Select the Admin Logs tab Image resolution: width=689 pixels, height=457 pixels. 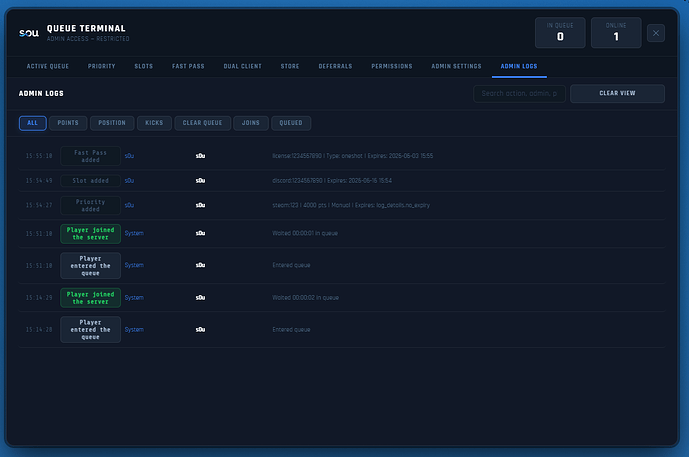coord(519,66)
